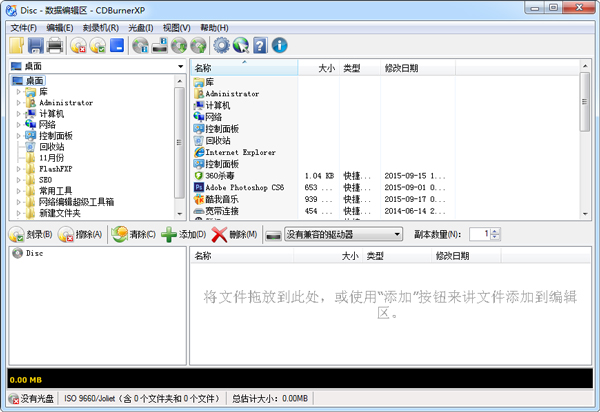Click the erase disc icon with red X
The image size is (600, 412).
pyautogui.click(x=79, y=46)
